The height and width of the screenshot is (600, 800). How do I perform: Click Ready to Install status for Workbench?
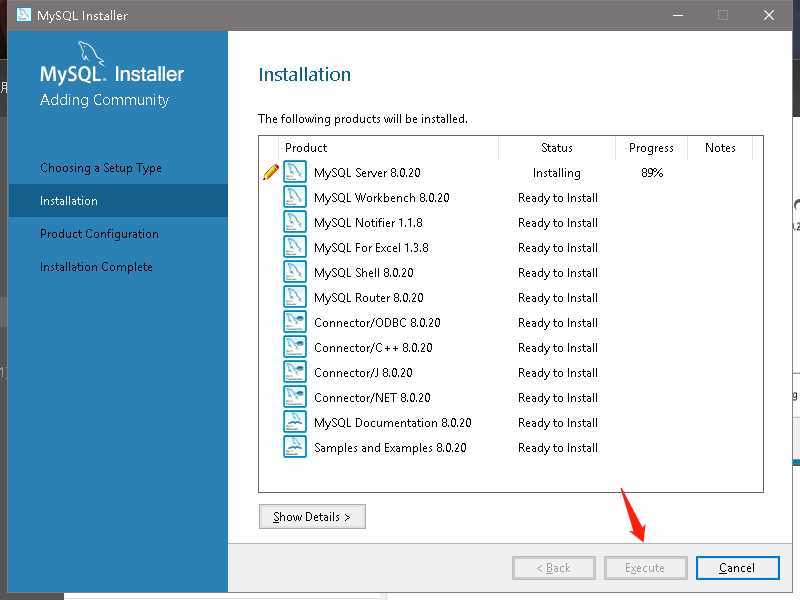[558, 198]
